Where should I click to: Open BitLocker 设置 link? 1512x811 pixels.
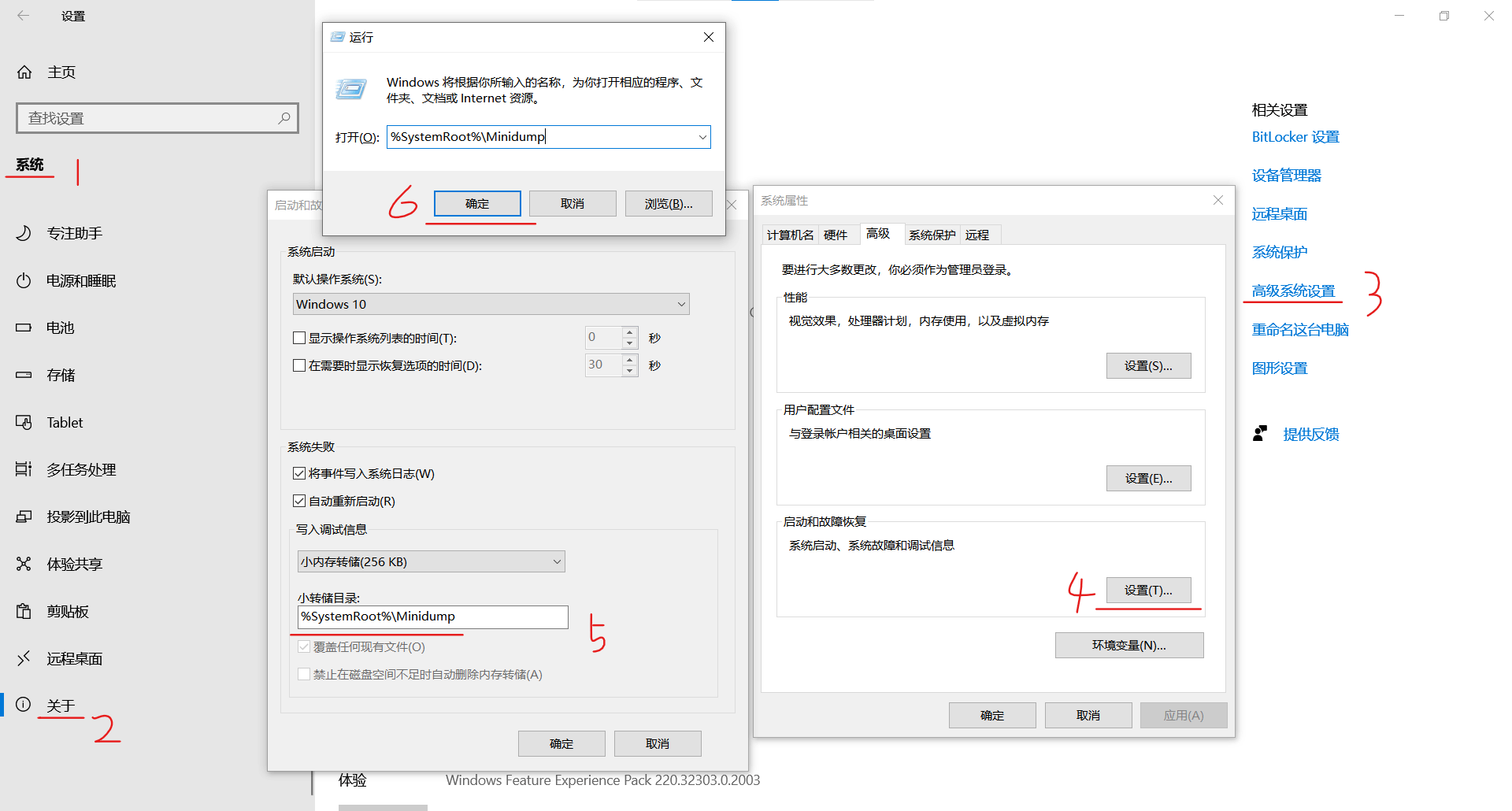coord(1295,137)
